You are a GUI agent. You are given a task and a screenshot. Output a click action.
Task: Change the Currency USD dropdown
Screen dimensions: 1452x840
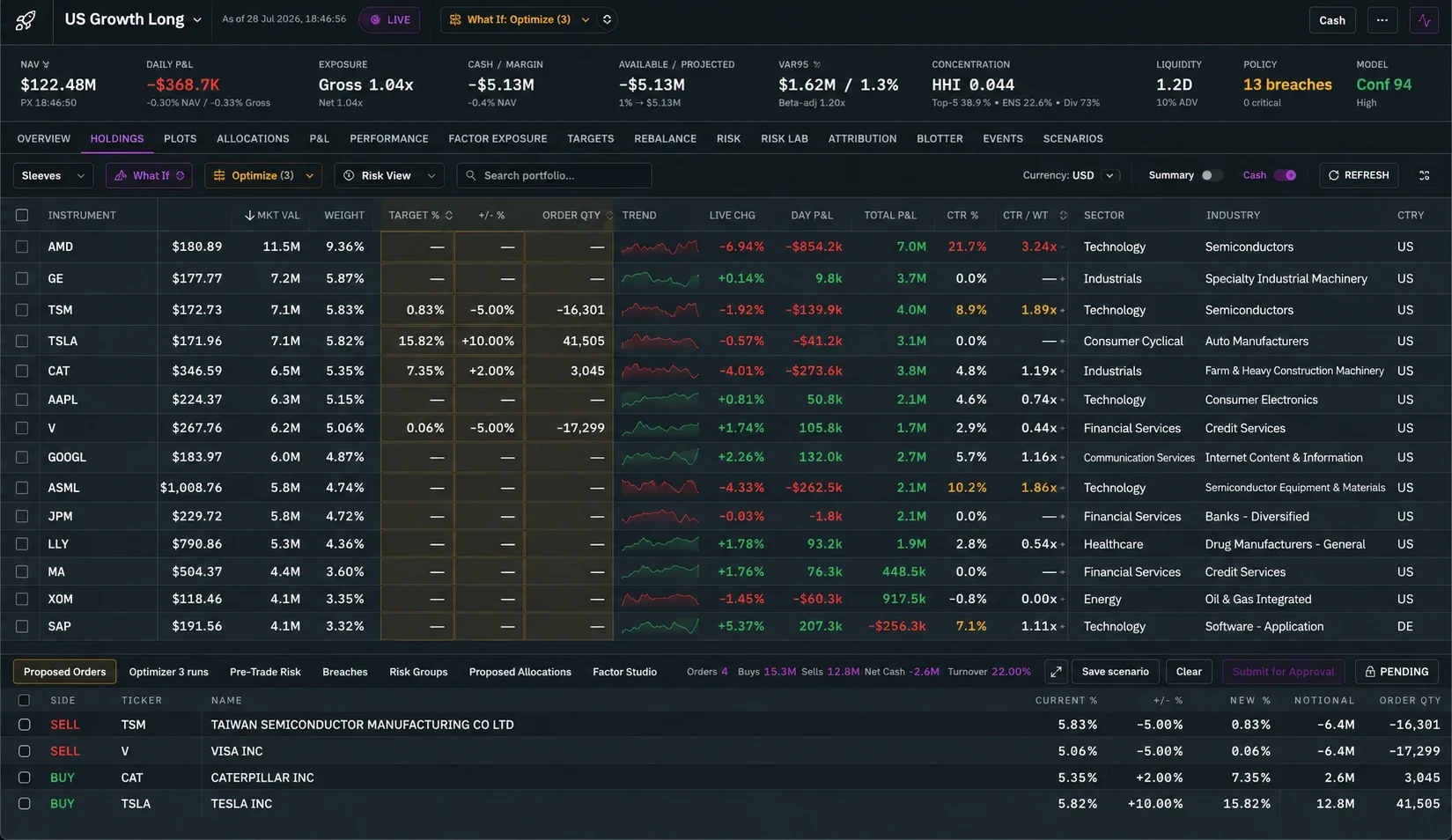tap(1071, 175)
